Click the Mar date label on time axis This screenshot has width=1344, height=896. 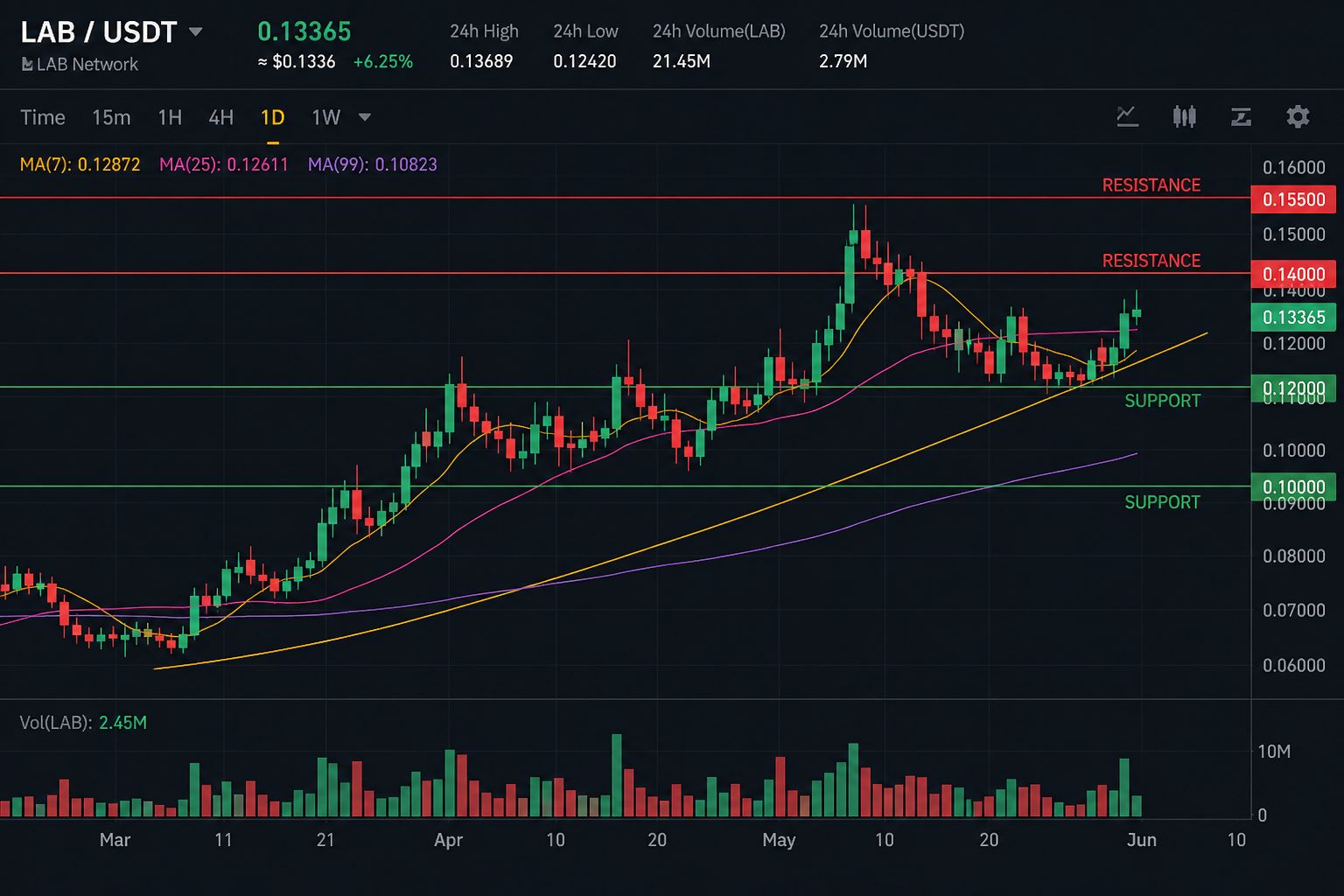115,840
